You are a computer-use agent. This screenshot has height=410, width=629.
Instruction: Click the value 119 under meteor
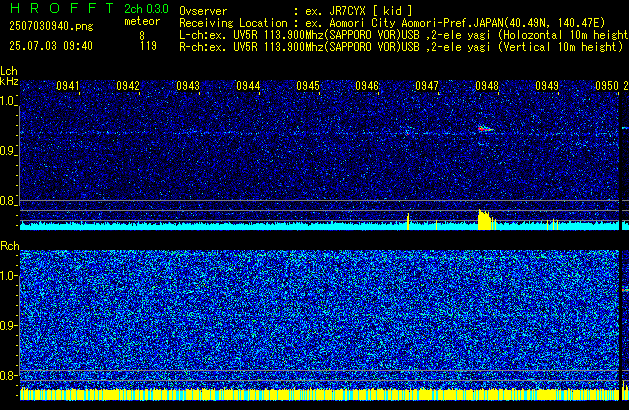pyautogui.click(x=148, y=46)
